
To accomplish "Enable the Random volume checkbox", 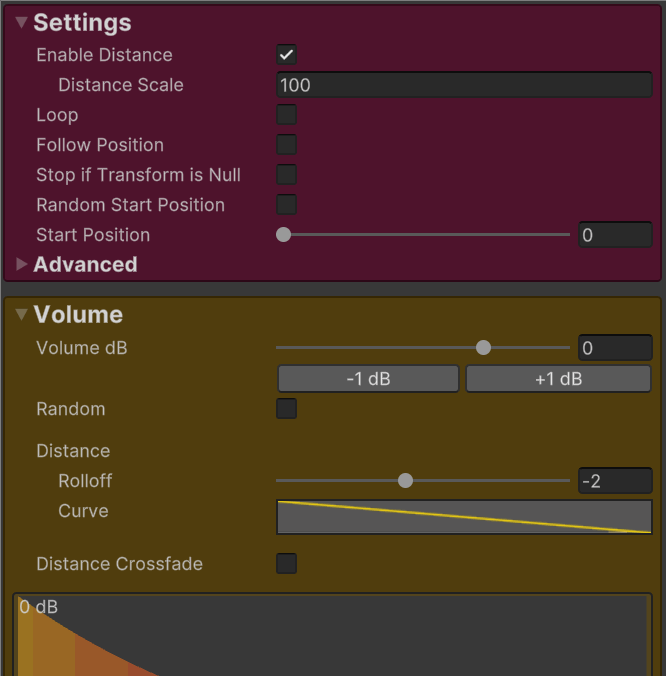I will (x=287, y=409).
